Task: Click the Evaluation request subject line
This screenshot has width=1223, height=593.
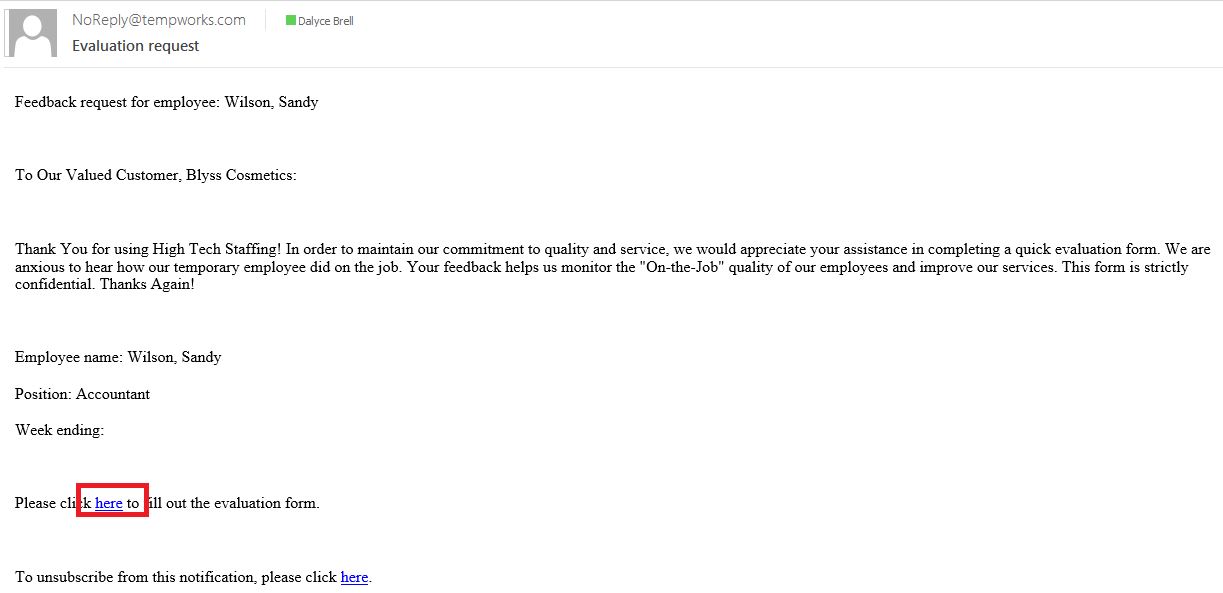Action: coord(135,46)
